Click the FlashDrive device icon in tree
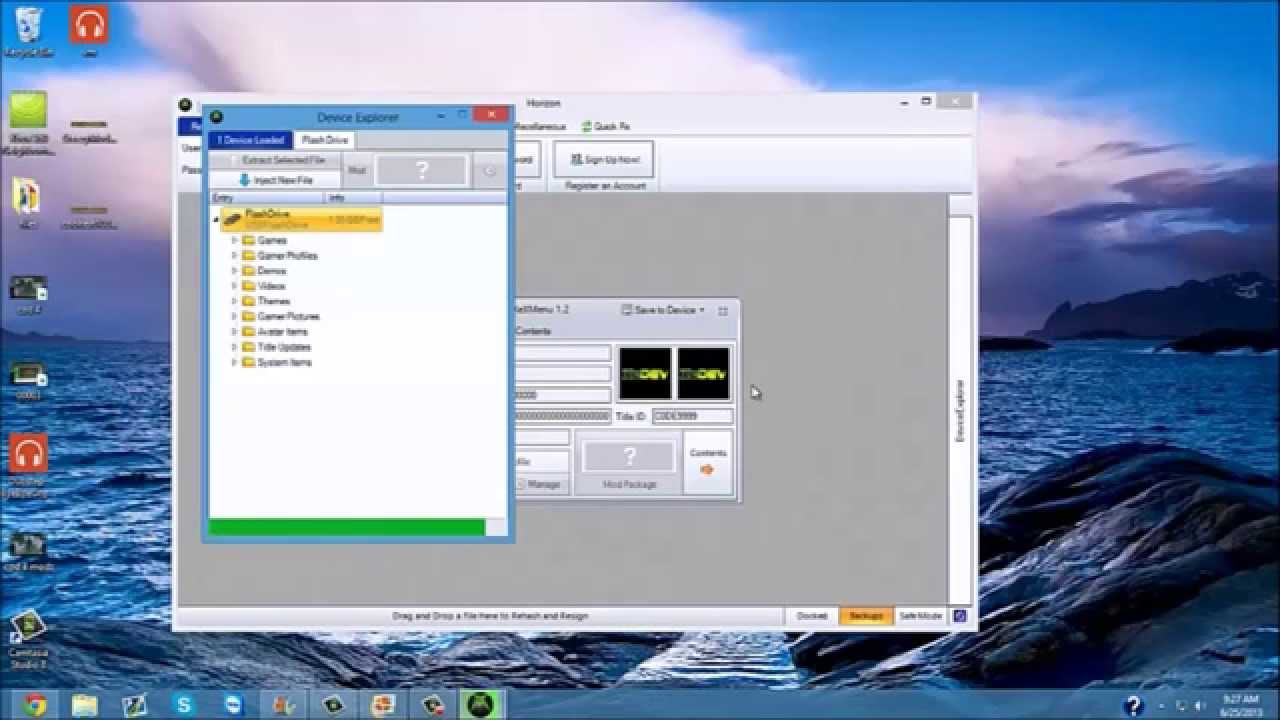This screenshot has width=1280, height=720. click(x=232, y=219)
